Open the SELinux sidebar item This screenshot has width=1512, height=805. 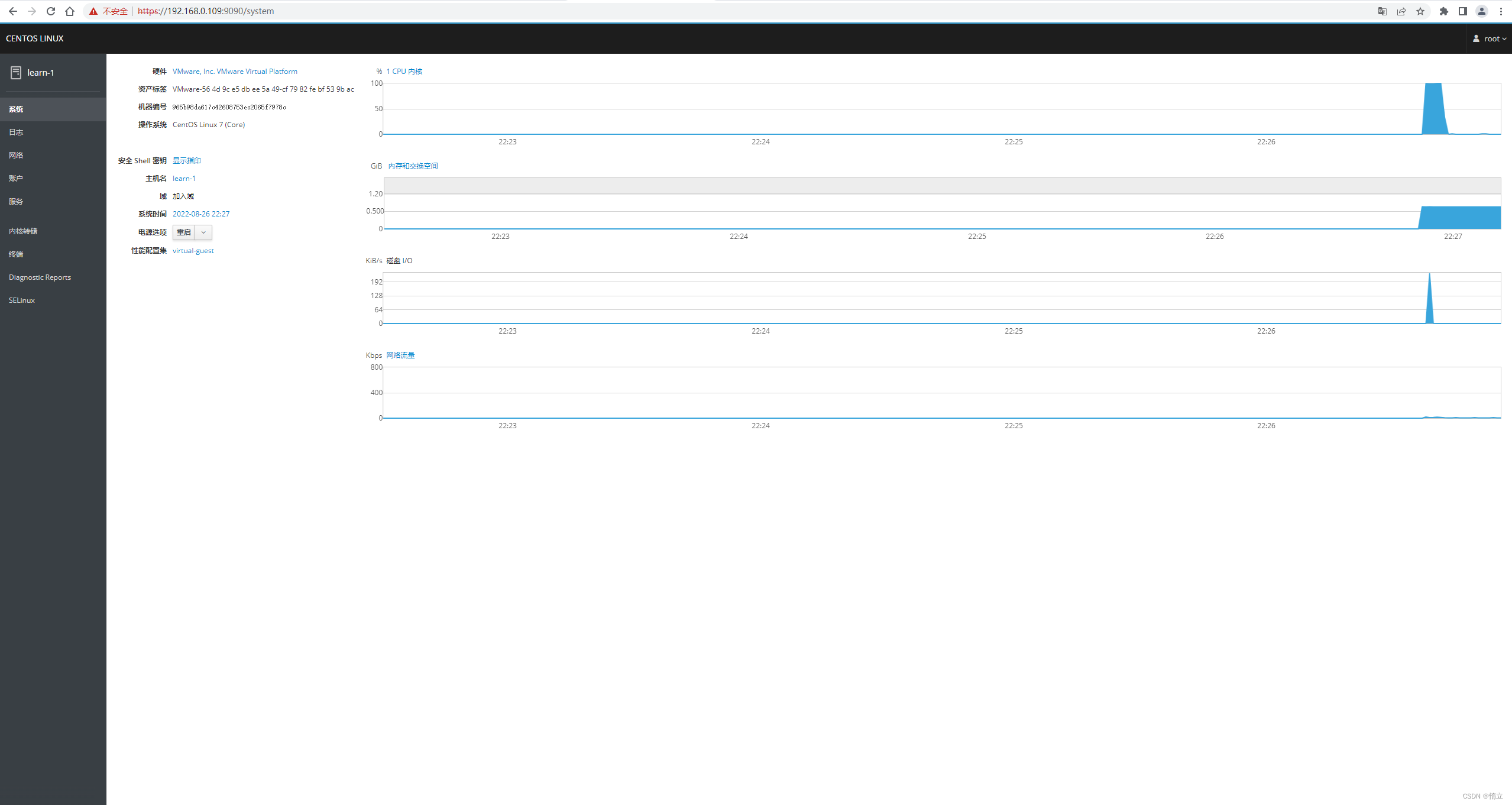tap(22, 300)
